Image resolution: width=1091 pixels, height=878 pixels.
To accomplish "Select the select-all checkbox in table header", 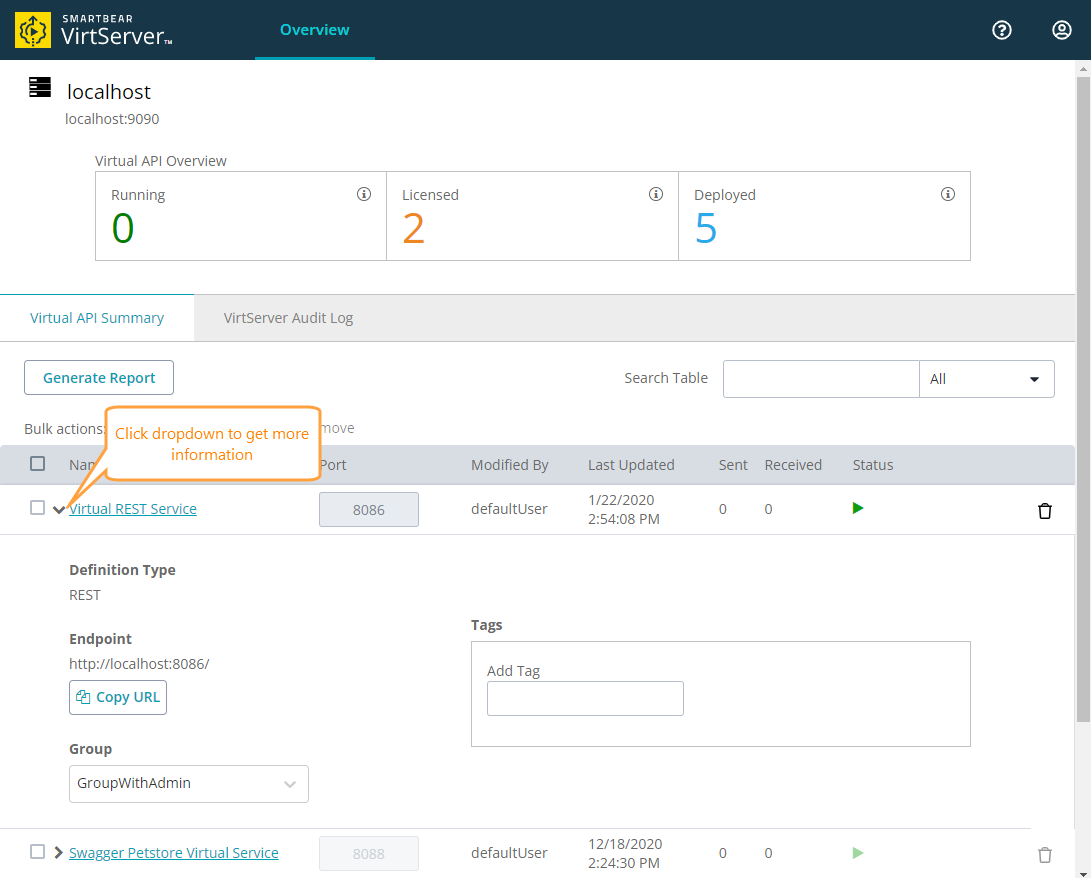I will tap(37, 463).
